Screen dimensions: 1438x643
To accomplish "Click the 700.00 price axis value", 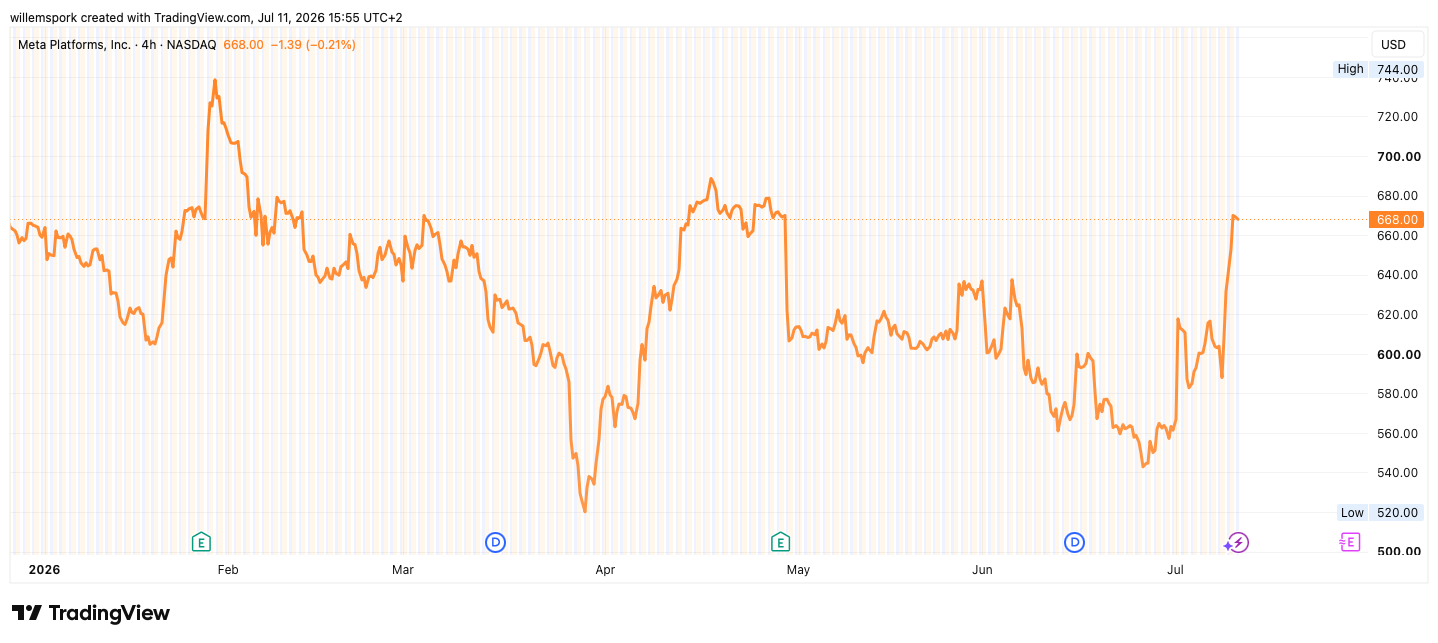I will pyautogui.click(x=1397, y=156).
